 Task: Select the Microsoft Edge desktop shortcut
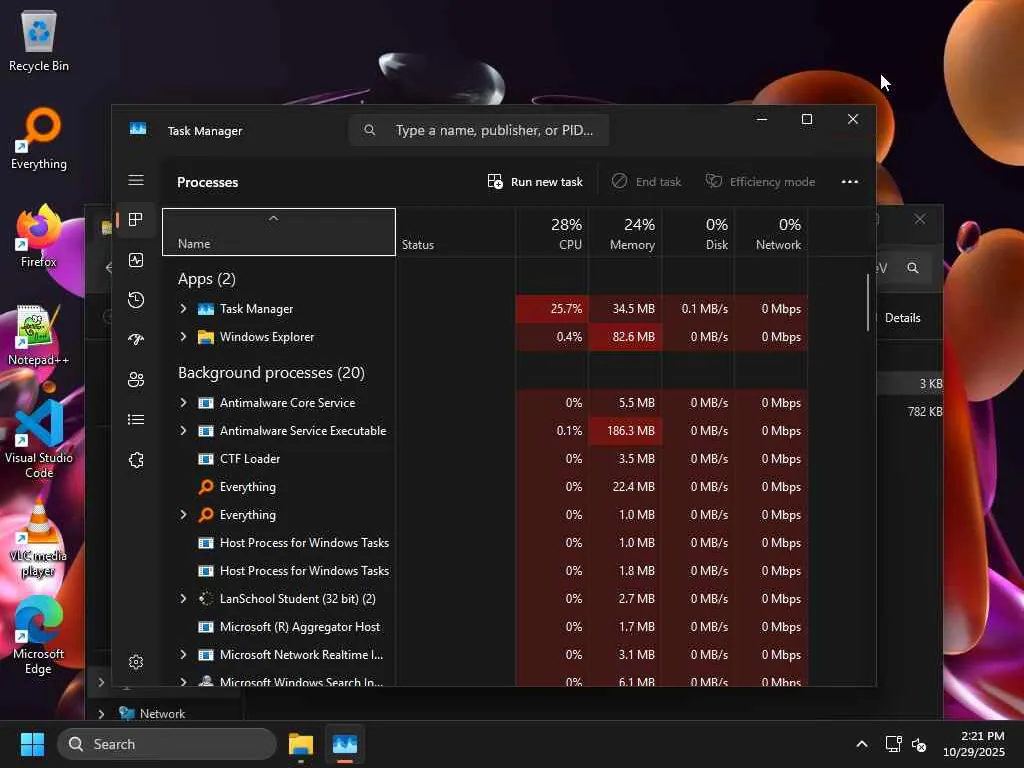(x=39, y=635)
